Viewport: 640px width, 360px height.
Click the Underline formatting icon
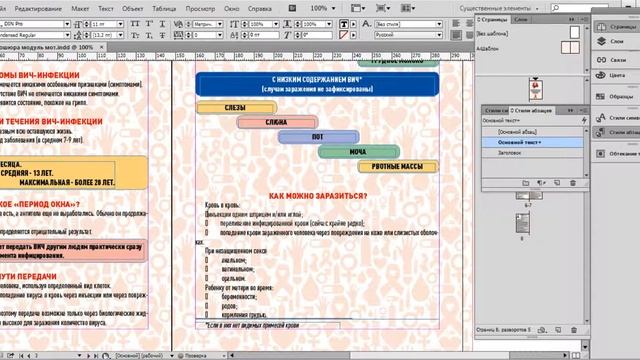(162, 24)
